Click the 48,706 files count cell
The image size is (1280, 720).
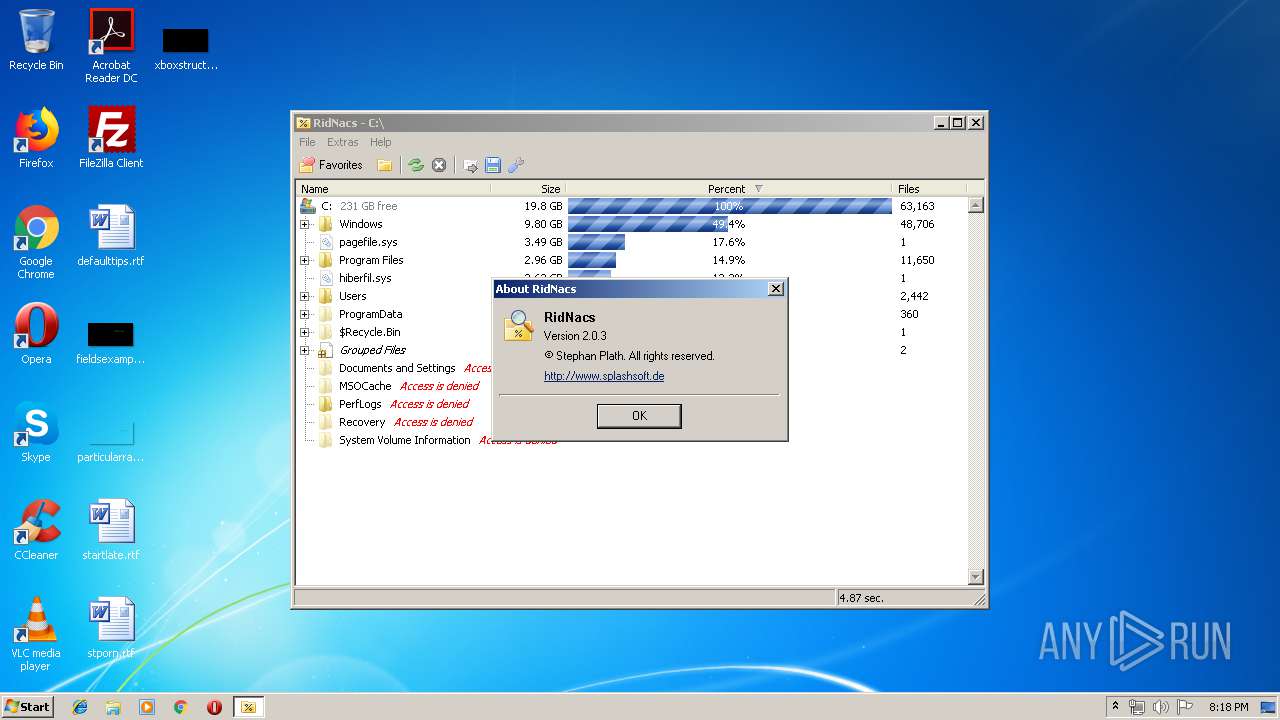coord(917,224)
